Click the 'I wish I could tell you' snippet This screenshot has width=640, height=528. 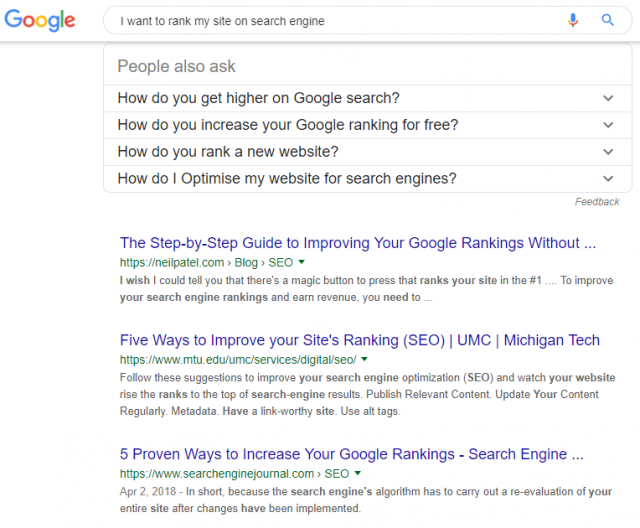[x=366, y=289]
